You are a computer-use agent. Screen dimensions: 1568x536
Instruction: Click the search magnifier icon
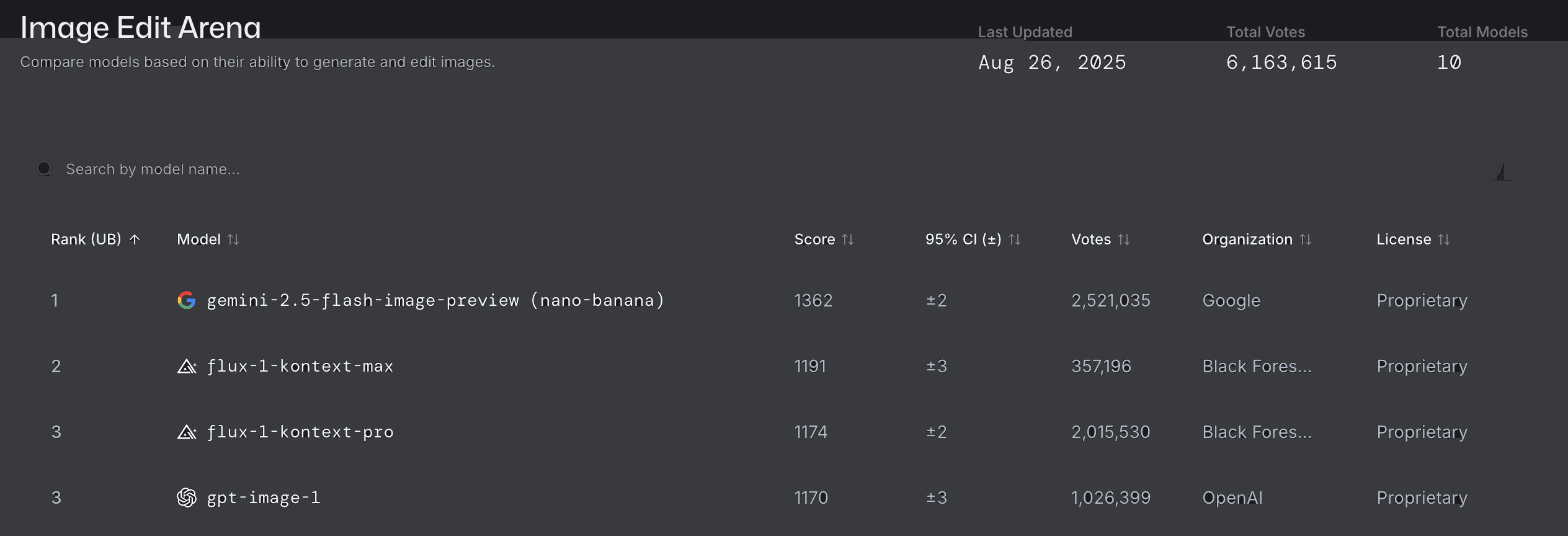coord(45,169)
